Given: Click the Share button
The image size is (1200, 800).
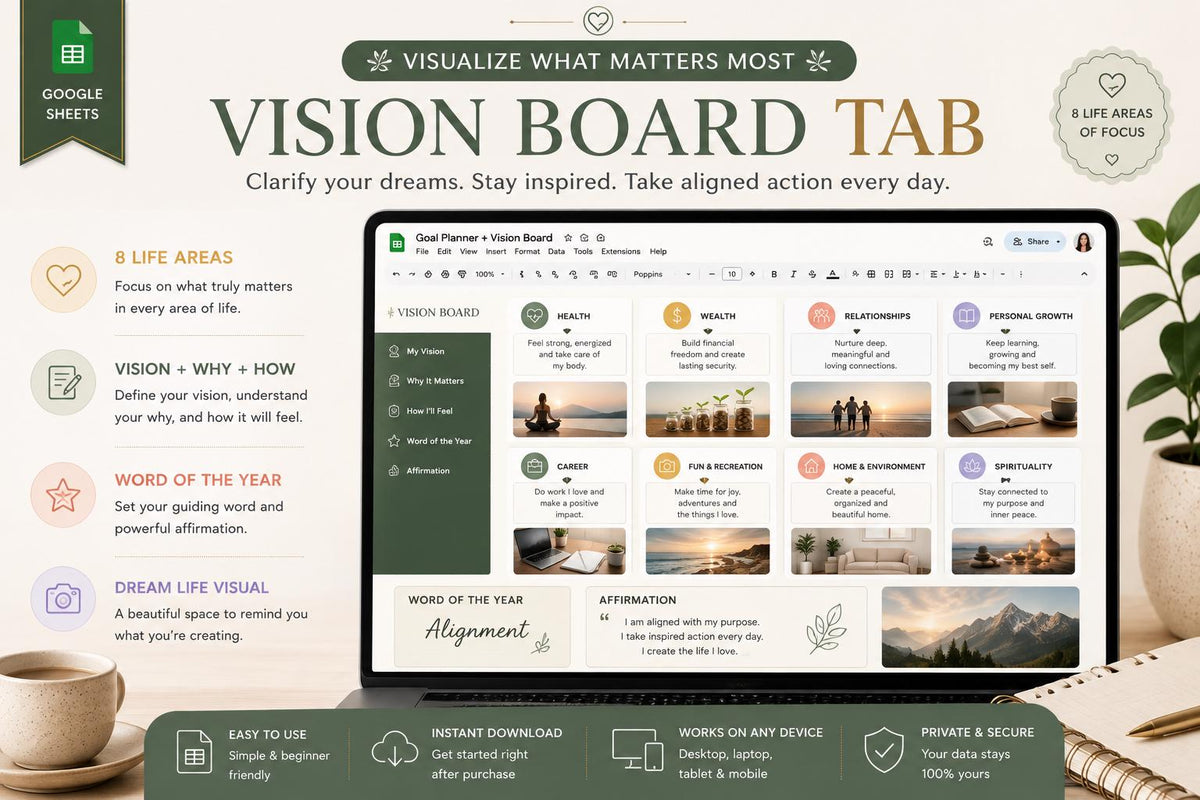Looking at the screenshot, I should tap(1035, 241).
